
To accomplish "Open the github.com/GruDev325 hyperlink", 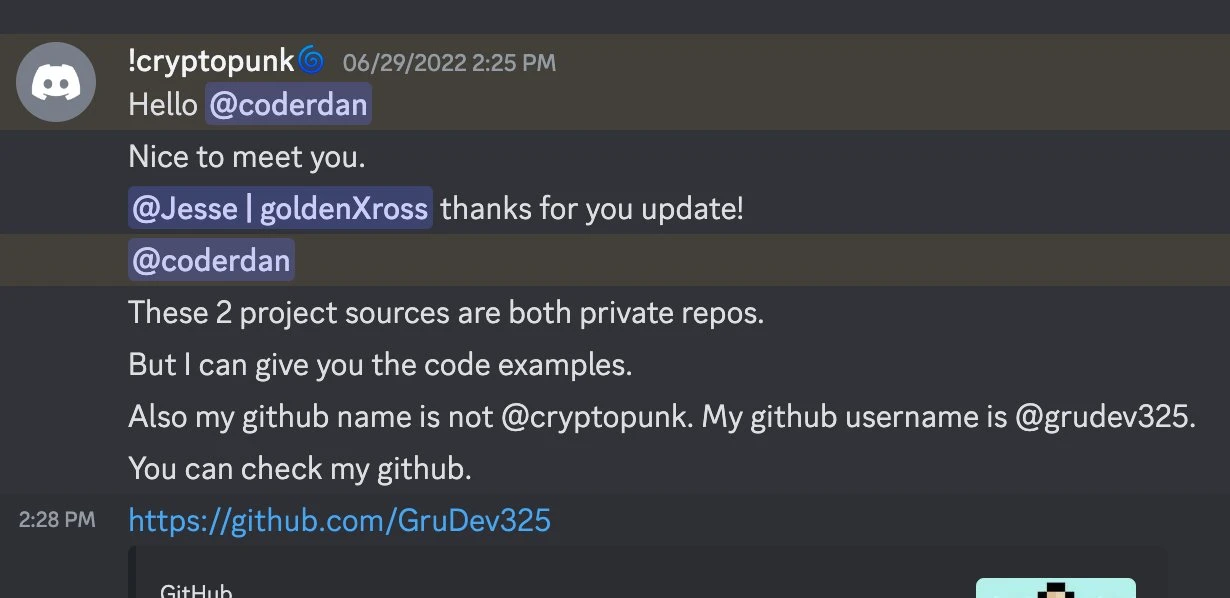I will click(x=339, y=521).
